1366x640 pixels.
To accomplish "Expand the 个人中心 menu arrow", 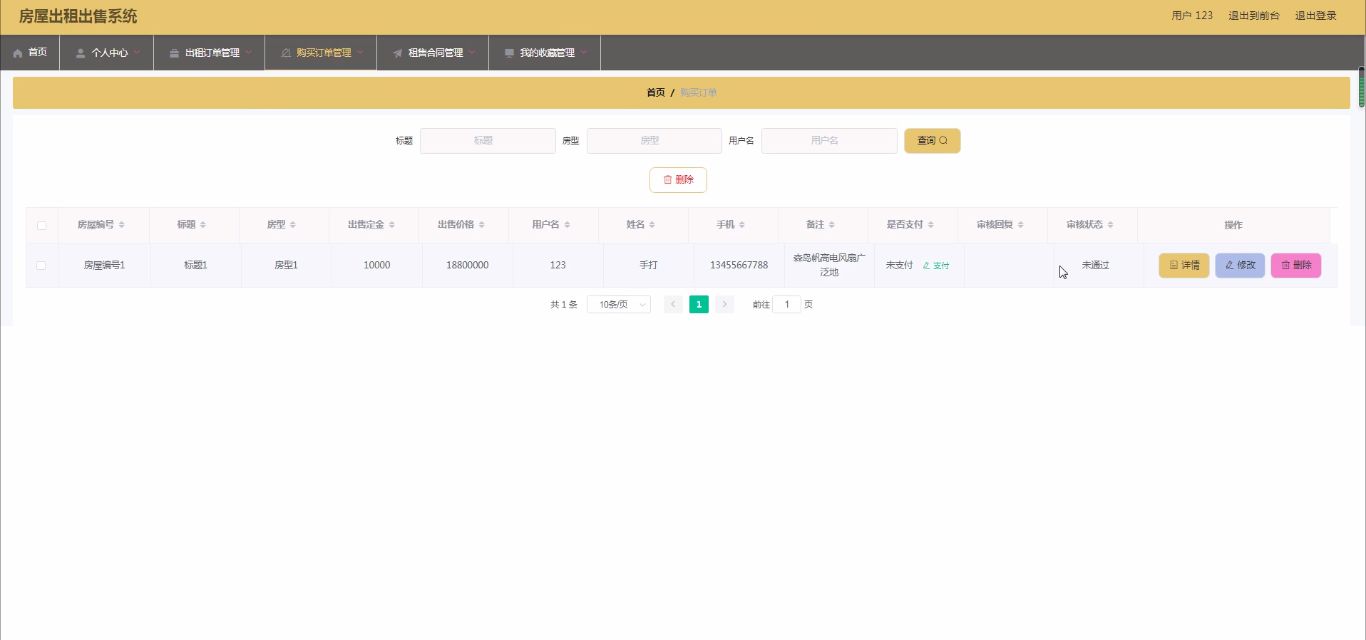I will point(137,53).
